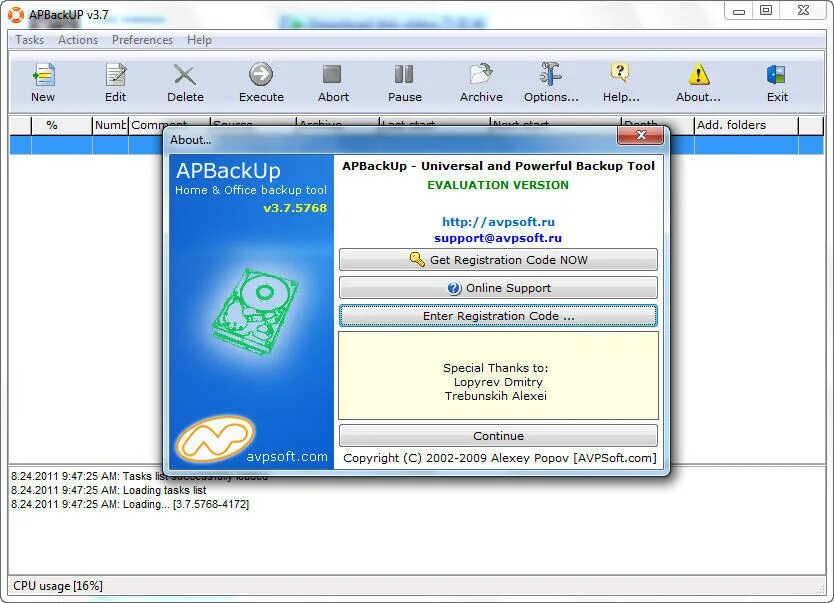834x603 pixels.
Task: Click the Copyright 2002-2009 Alexey Popov text
Action: (x=500, y=458)
